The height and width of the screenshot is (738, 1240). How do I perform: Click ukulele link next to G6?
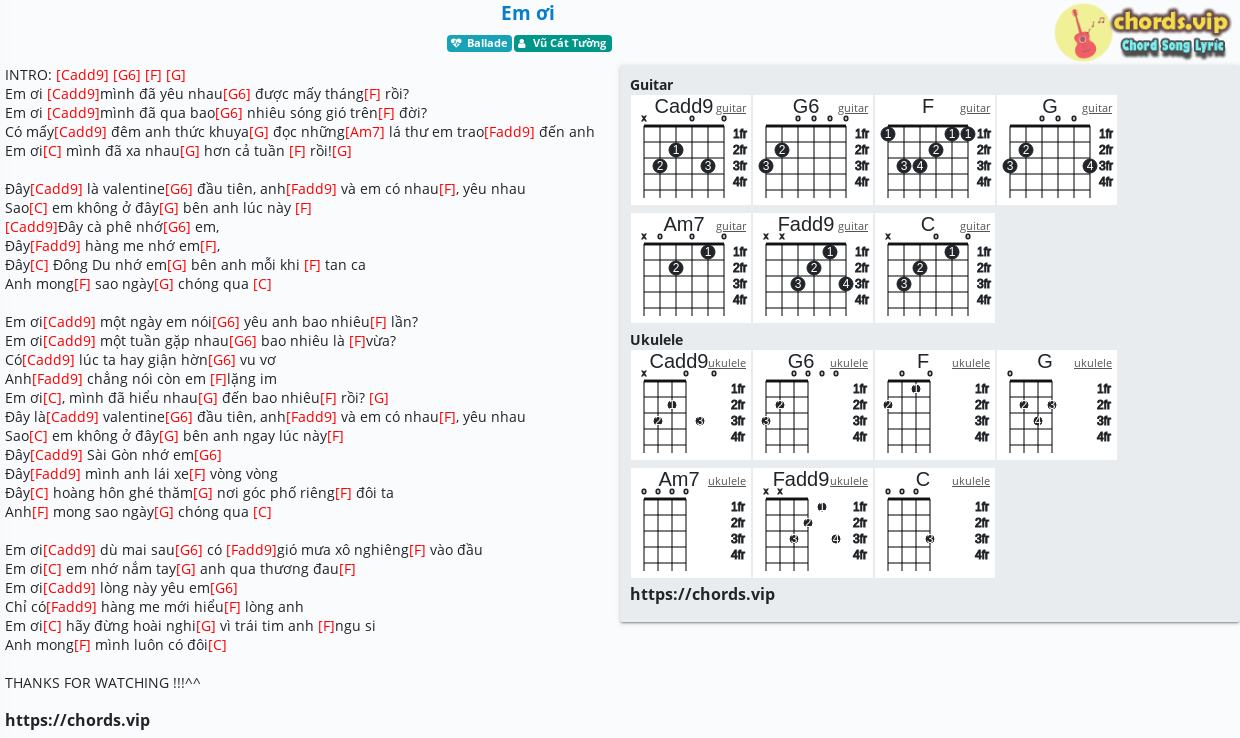click(x=849, y=363)
